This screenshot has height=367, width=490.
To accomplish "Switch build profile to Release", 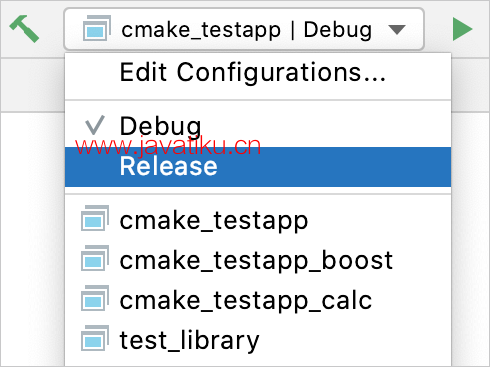I will click(x=168, y=166).
